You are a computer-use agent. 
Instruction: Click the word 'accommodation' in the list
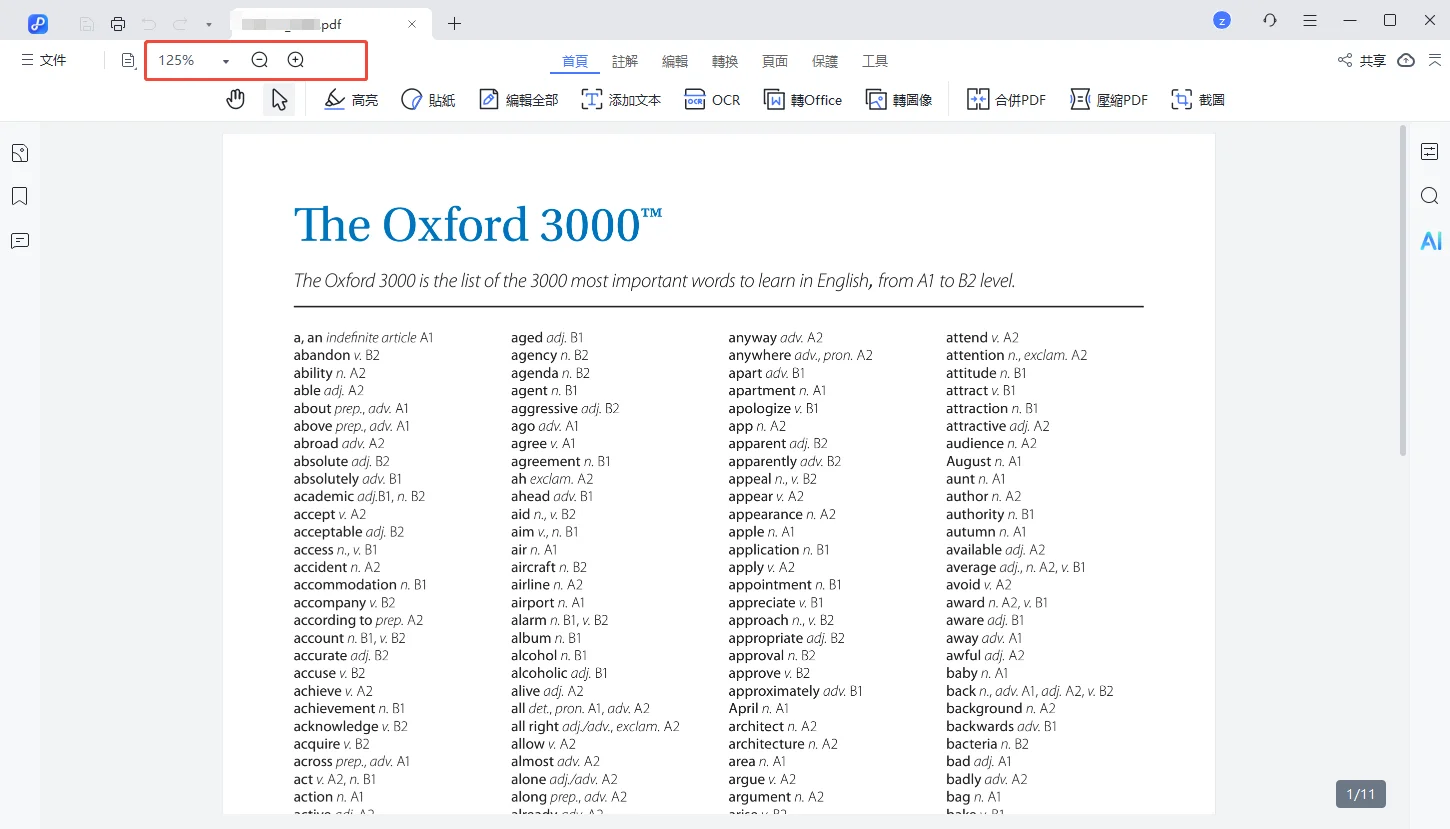(345, 585)
